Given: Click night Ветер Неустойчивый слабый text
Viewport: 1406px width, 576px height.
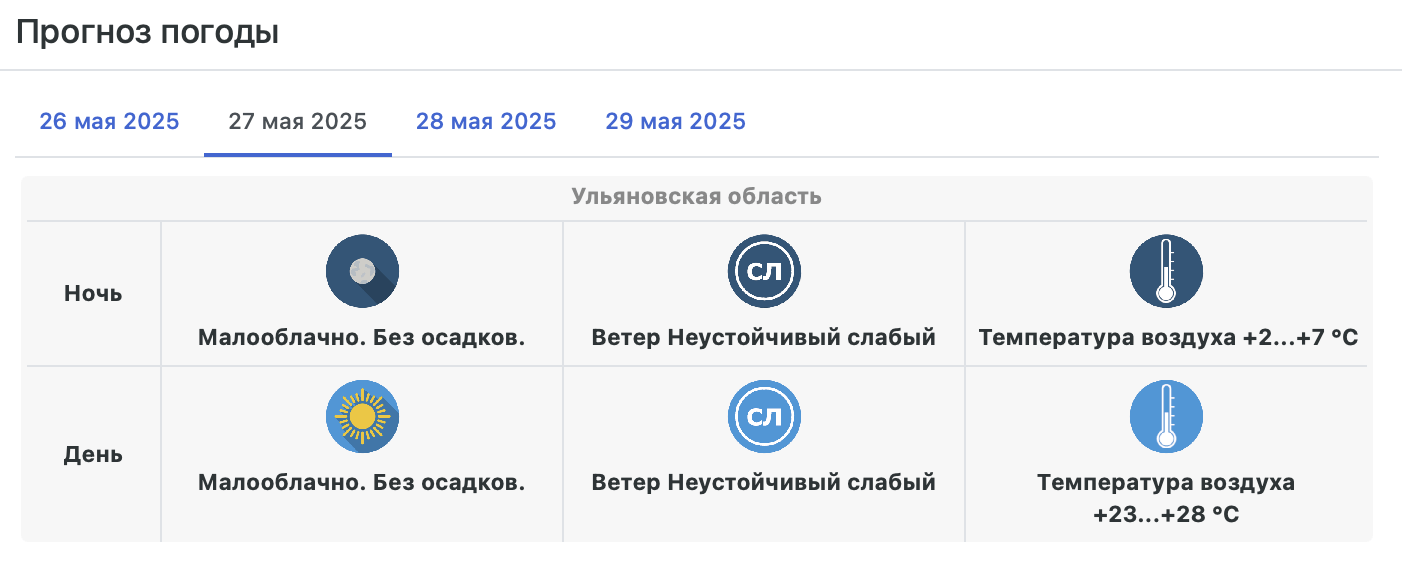Looking at the screenshot, I should (764, 338).
